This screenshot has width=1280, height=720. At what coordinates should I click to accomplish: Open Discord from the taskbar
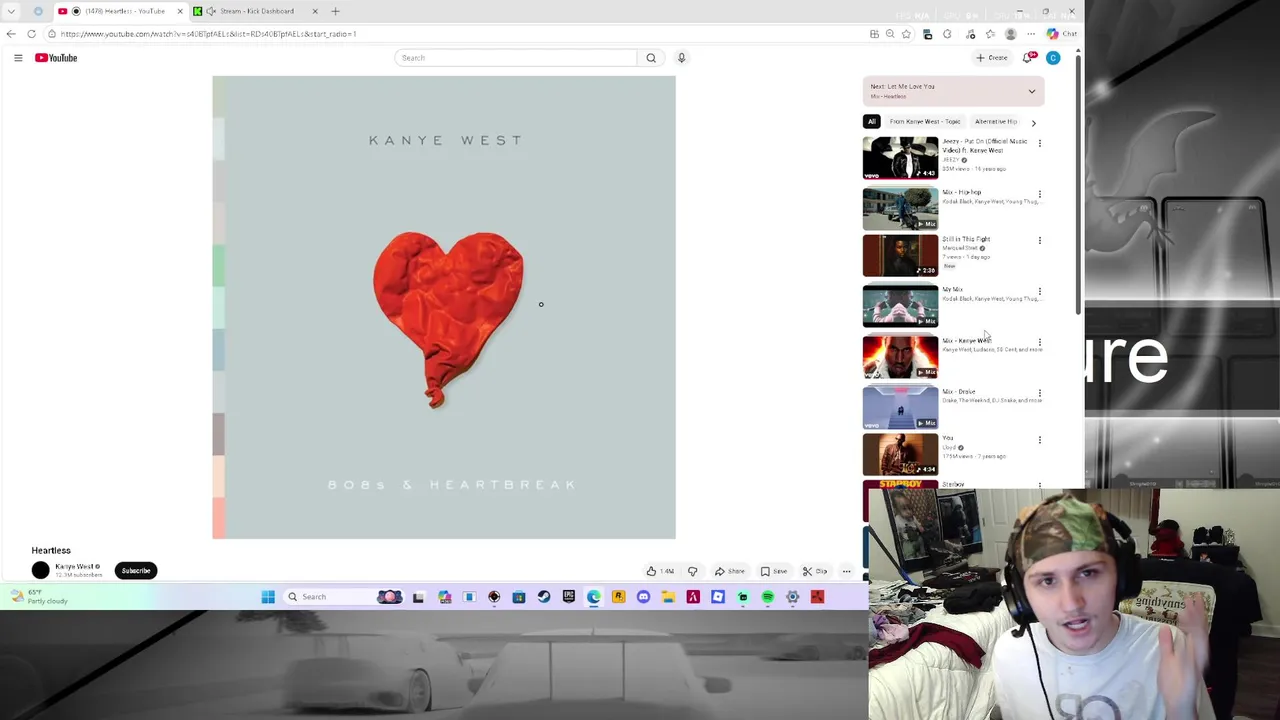[643, 597]
